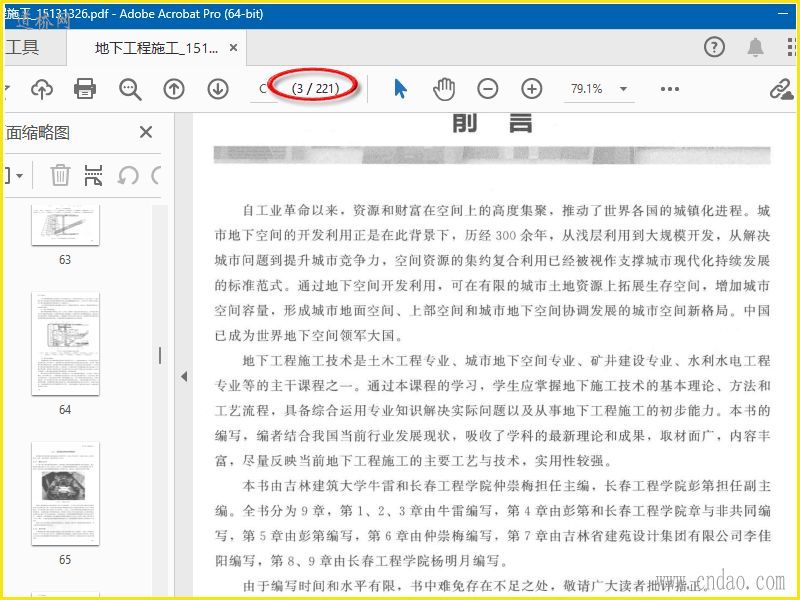Screen dimensions: 800x600
Task: Collapse the navigation pane arrow
Action: click(184, 377)
